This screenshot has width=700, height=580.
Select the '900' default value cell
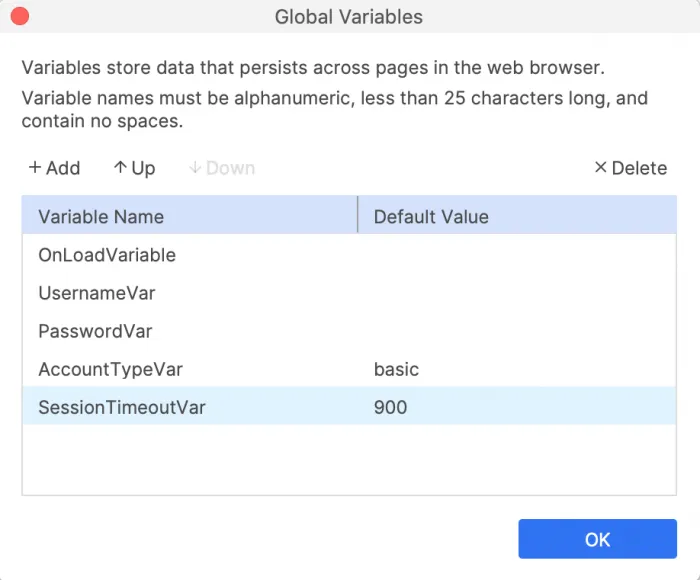(x=391, y=407)
